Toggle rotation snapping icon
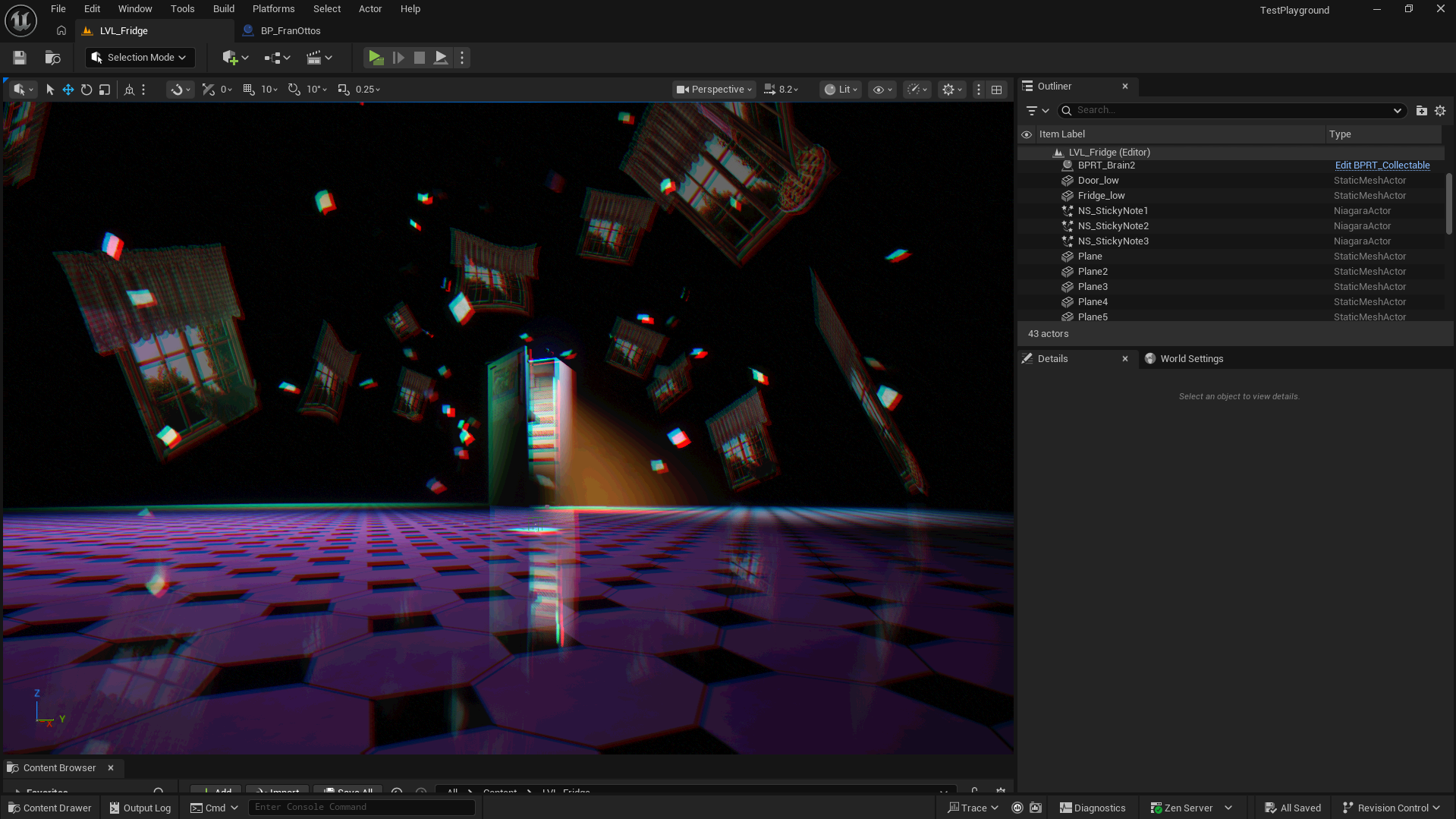The image size is (1456, 819). pos(294,90)
